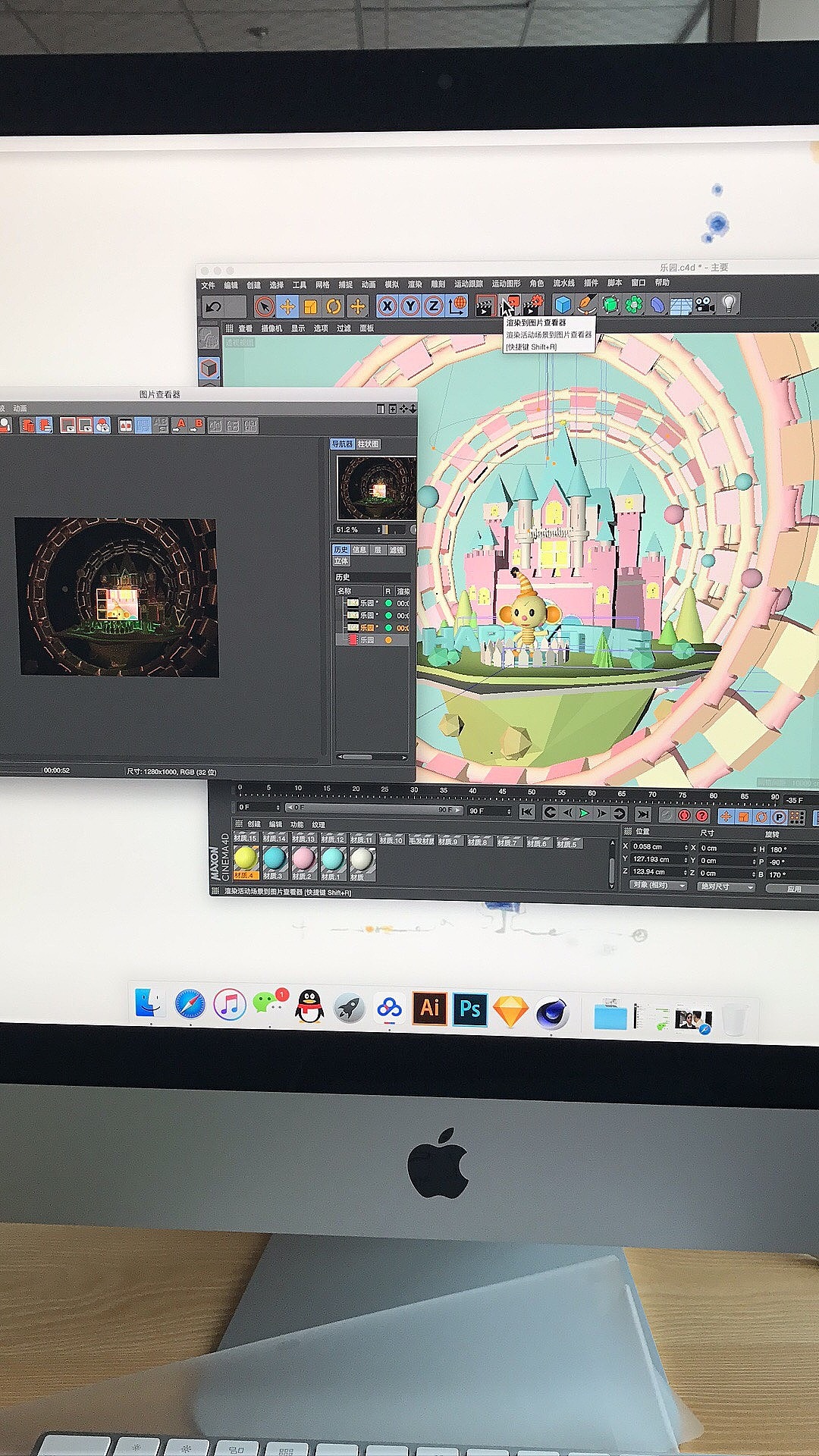Image resolution: width=819 pixels, height=1456 pixels.
Task: Select the Rotate tool
Action: coord(334,306)
